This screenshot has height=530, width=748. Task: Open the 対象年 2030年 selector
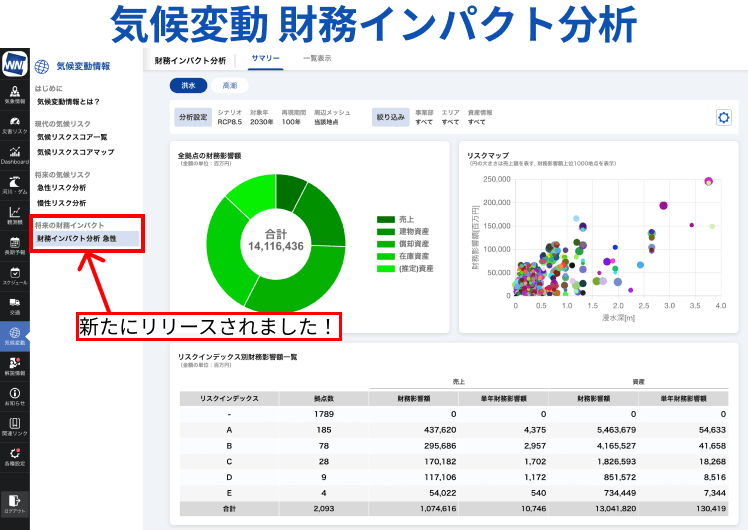tap(262, 117)
